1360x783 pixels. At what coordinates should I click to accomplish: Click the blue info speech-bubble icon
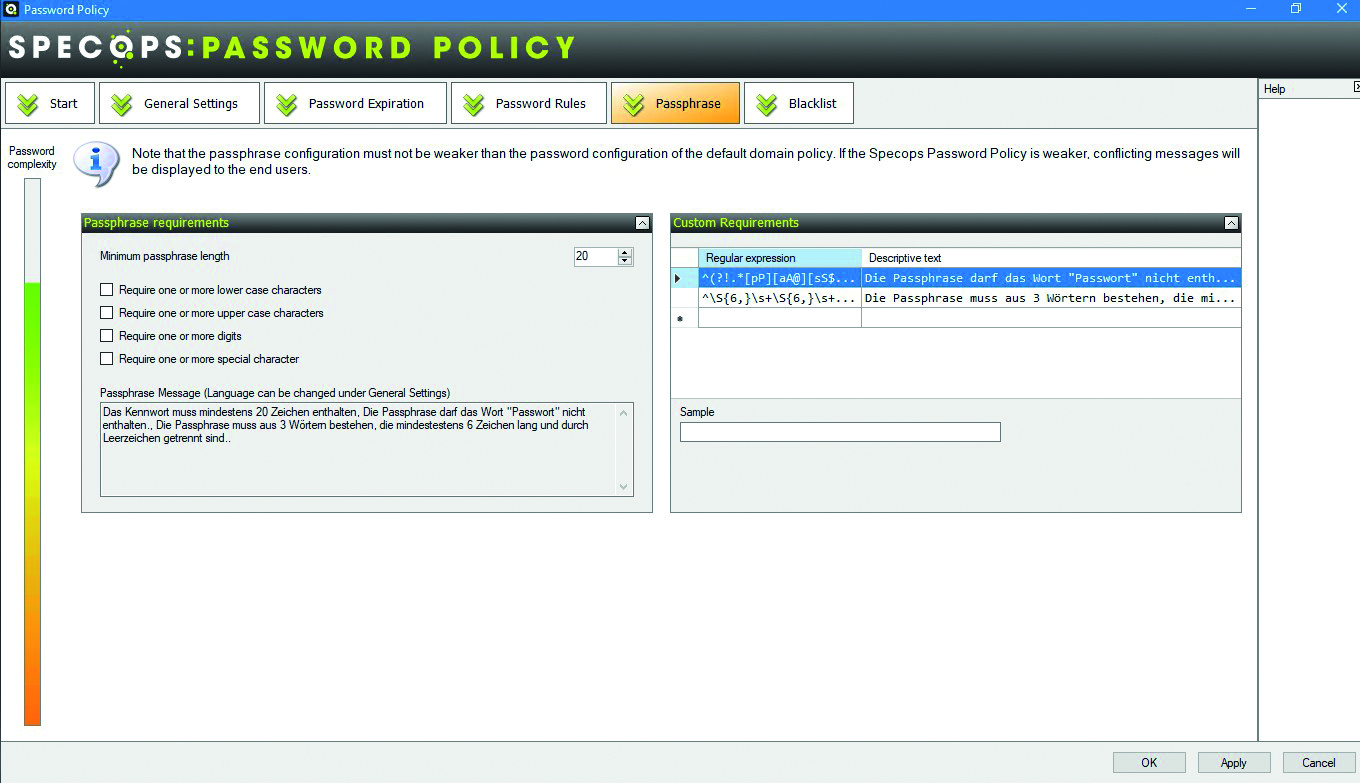[x=96, y=163]
